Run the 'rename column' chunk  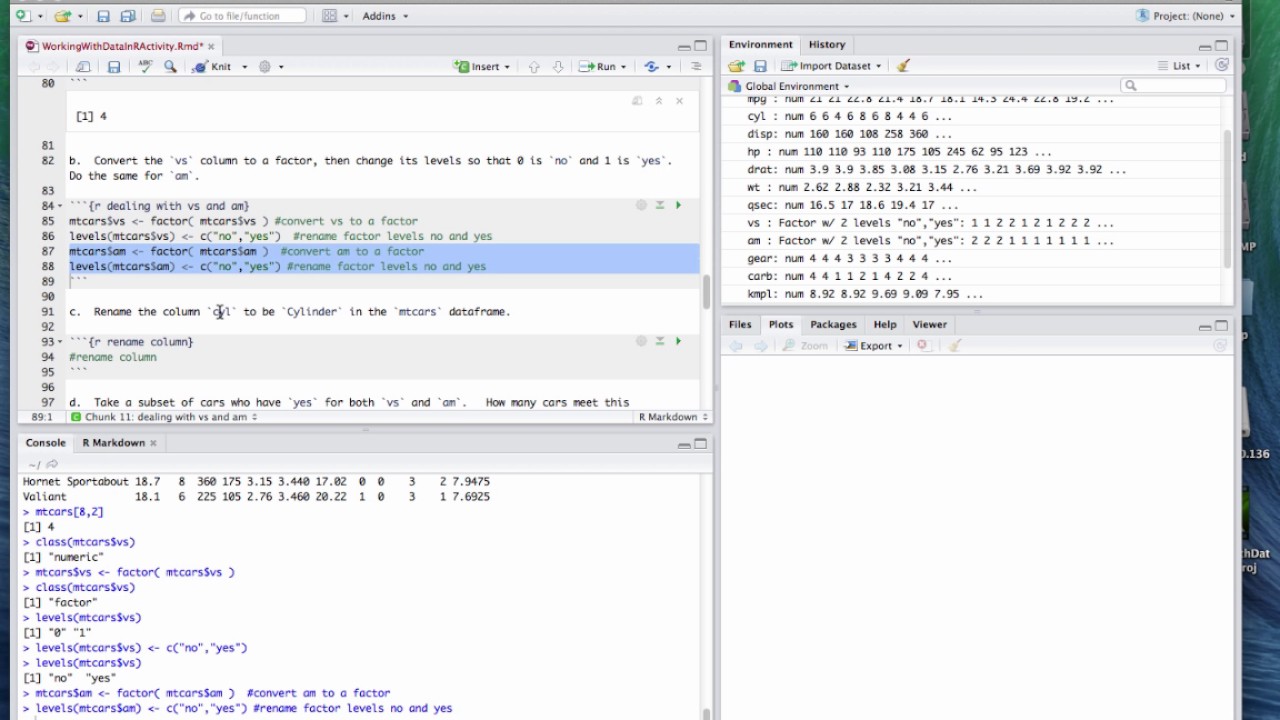(x=678, y=342)
